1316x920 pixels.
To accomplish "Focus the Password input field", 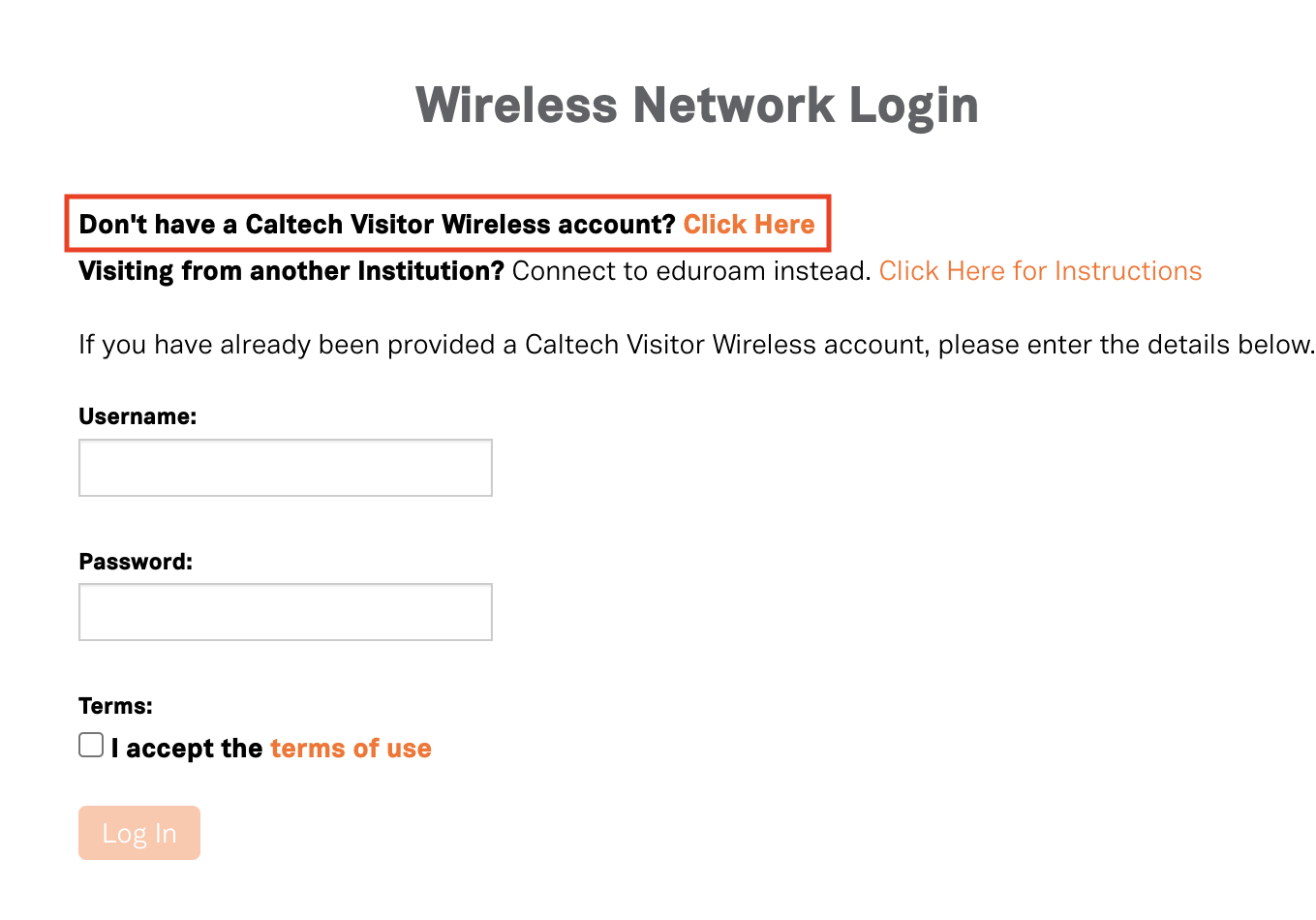I will [x=286, y=612].
